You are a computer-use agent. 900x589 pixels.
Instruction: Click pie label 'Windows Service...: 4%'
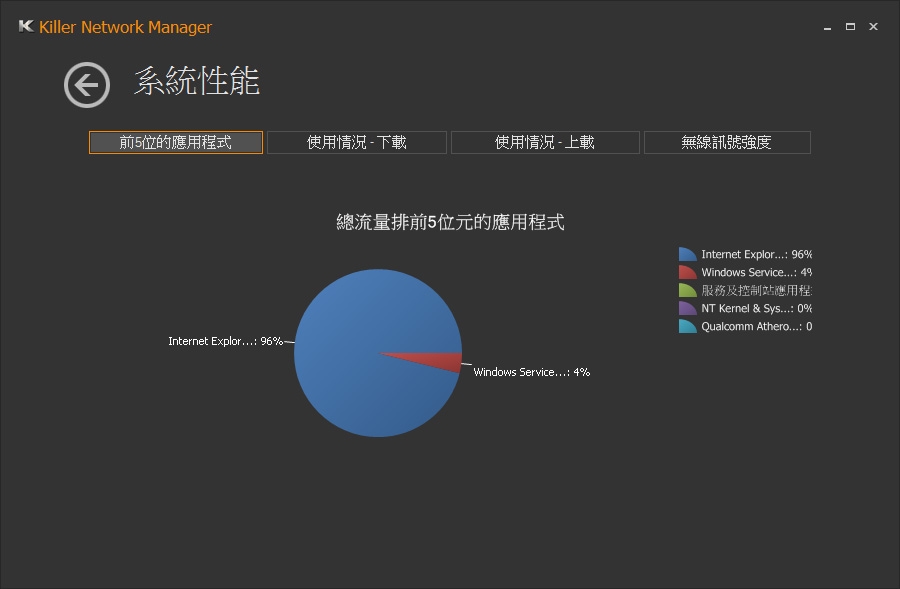[532, 372]
